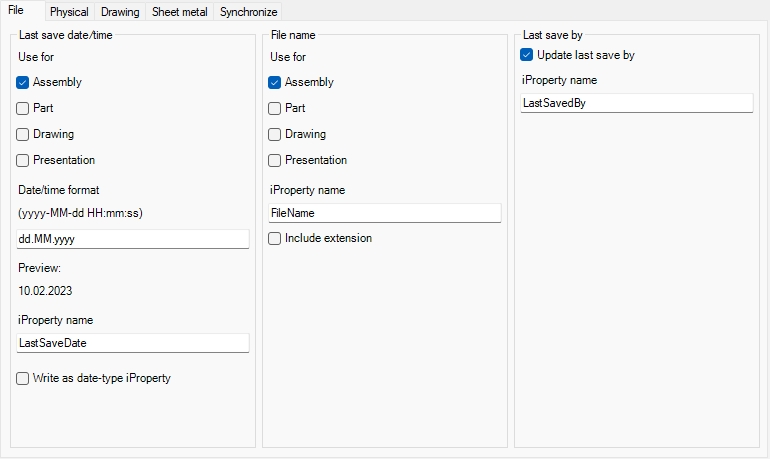Image resolution: width=770 pixels, height=459 pixels.
Task: Click the date/time format field dd.MM.yyyy
Action: tap(132, 239)
